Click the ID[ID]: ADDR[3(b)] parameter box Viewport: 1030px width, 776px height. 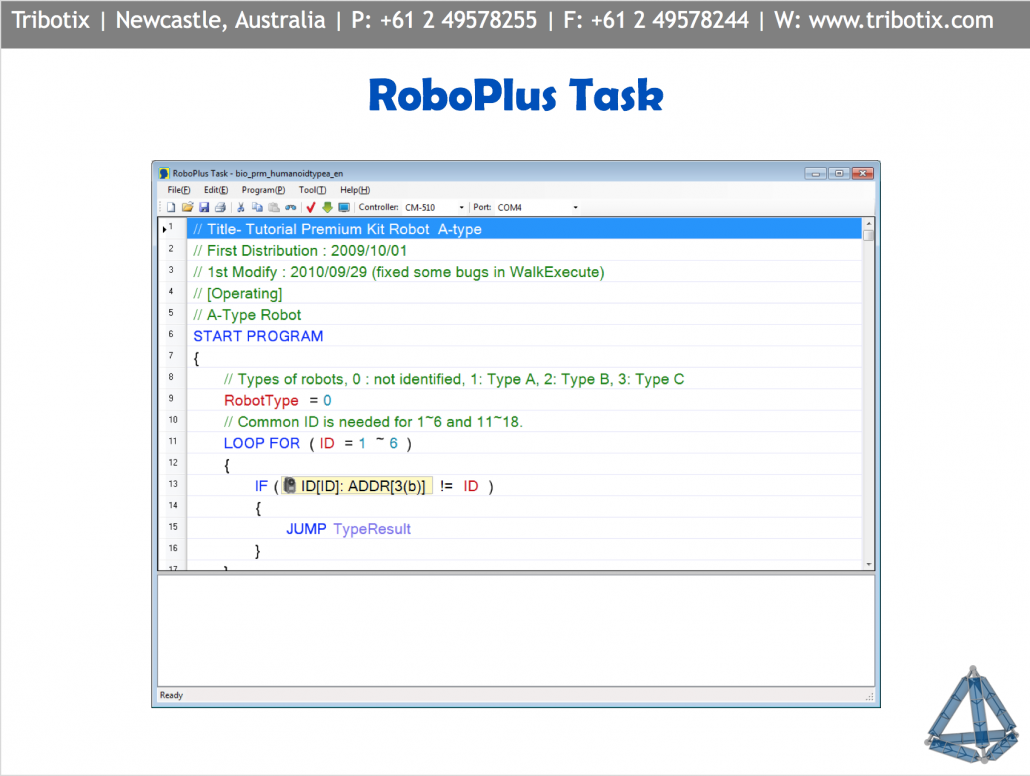pyautogui.click(x=357, y=485)
